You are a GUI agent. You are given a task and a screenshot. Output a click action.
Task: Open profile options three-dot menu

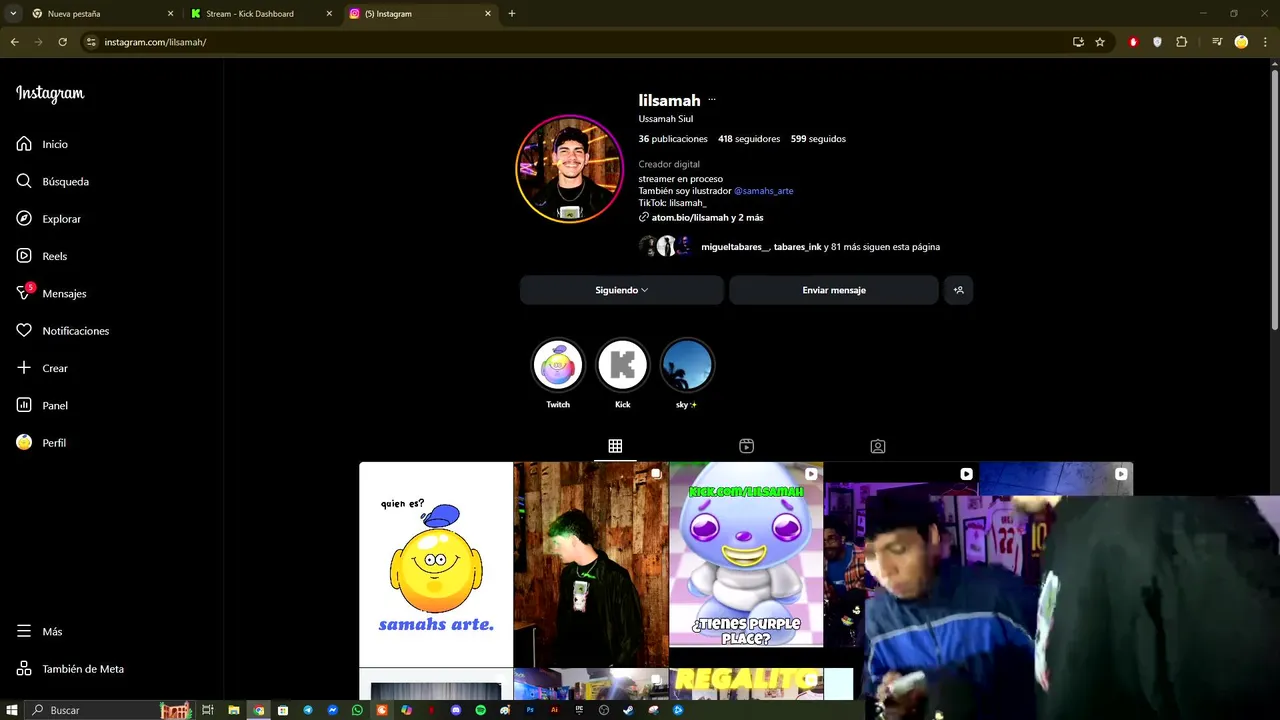coord(712,100)
